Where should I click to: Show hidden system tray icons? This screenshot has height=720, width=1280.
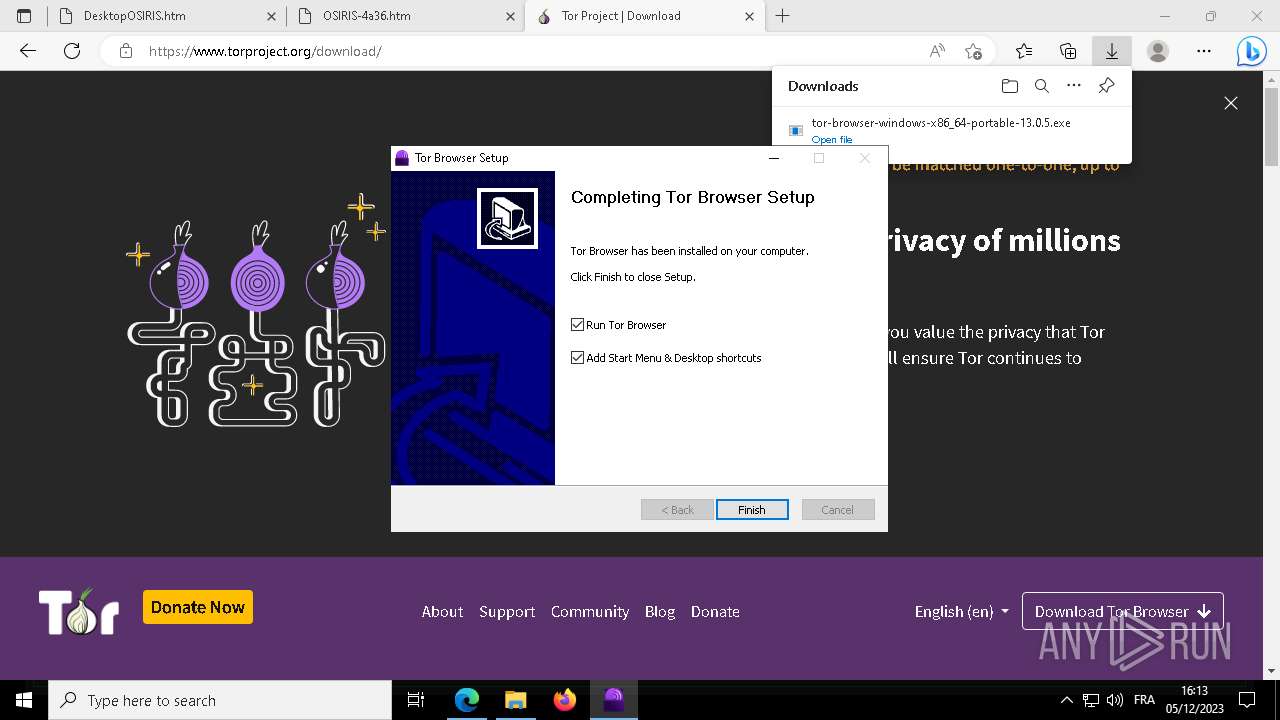pos(1066,700)
